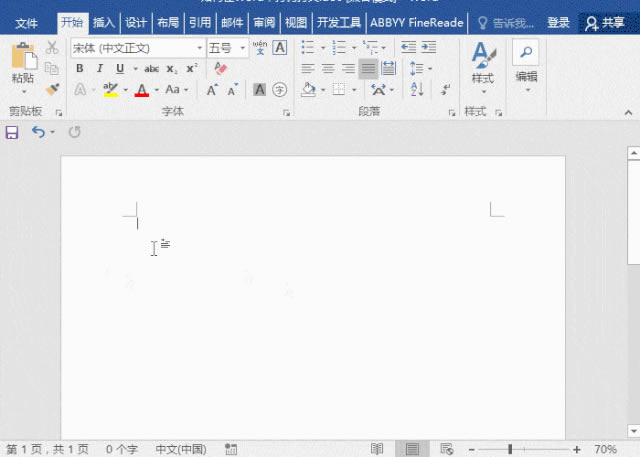Switch to Read Mode view

[x=377, y=449]
